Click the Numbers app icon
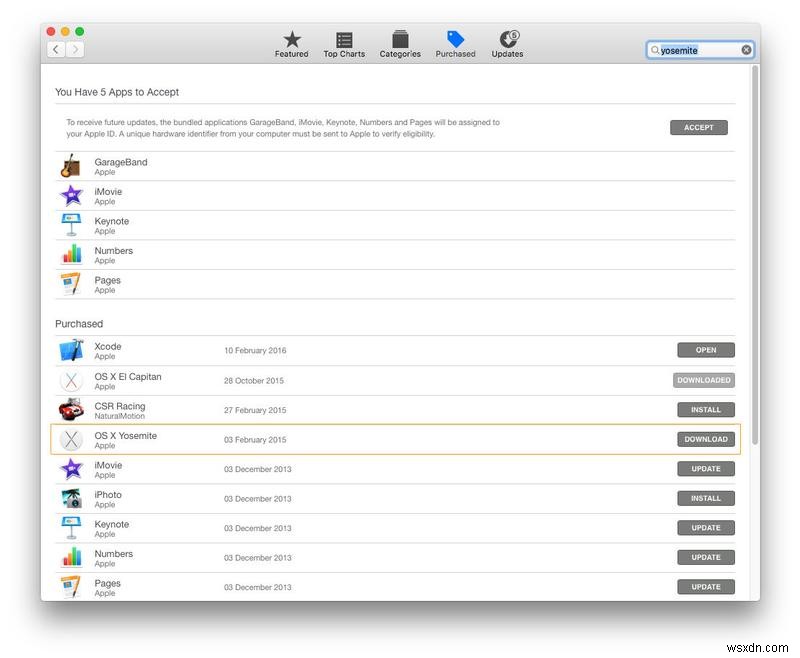The height and width of the screenshot is (658, 800). tap(71, 254)
